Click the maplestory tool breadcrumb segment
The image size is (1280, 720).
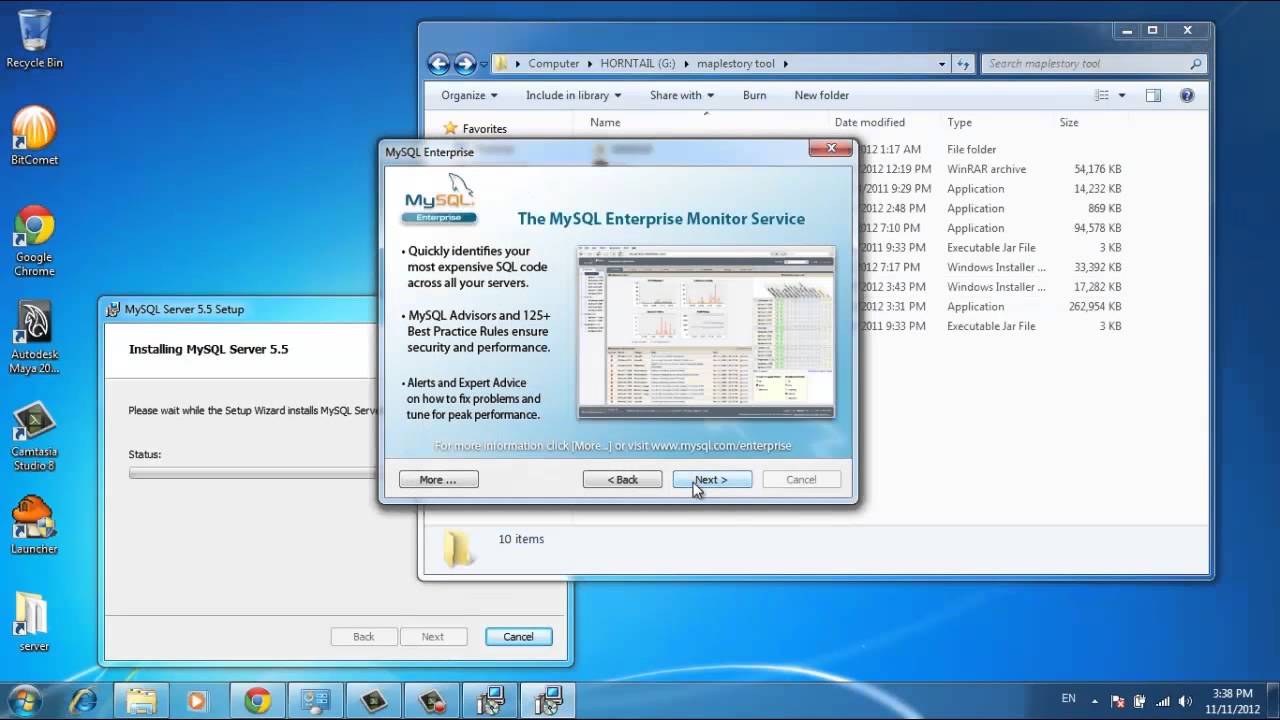[737, 64]
